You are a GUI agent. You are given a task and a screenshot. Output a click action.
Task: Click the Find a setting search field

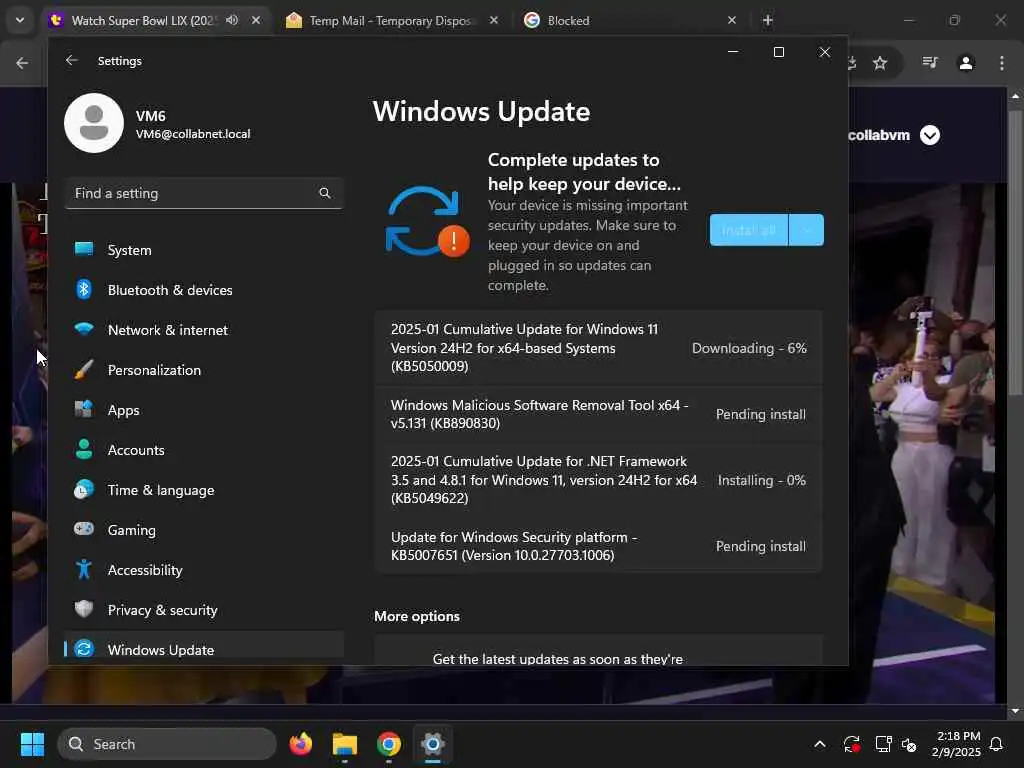(204, 193)
